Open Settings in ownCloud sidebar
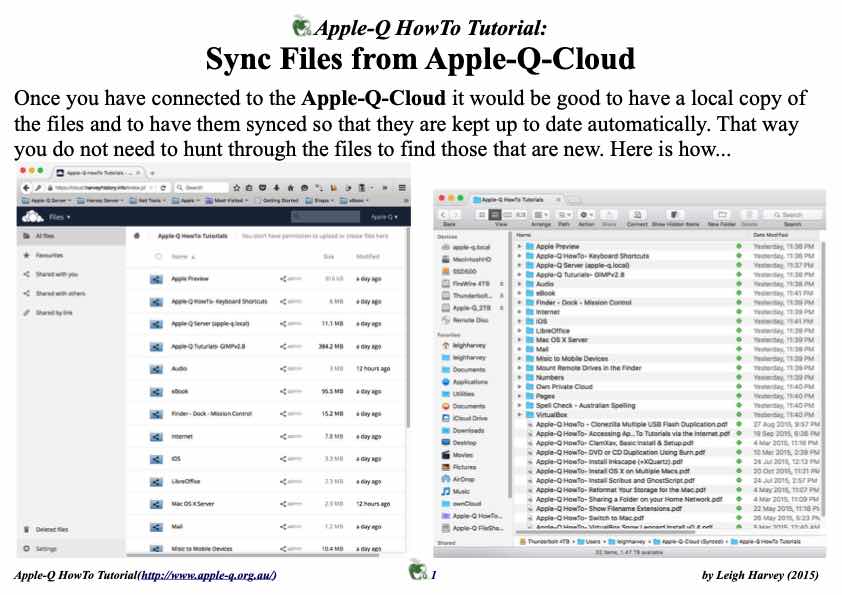 pos(41,549)
